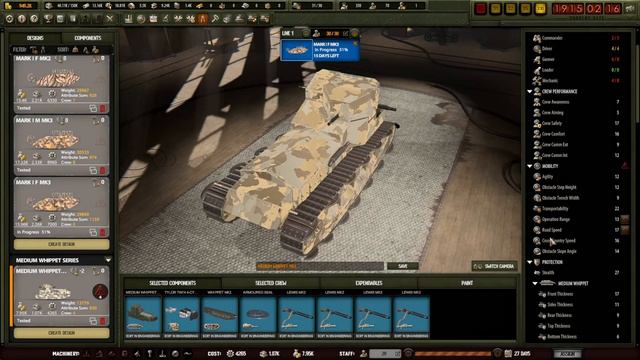640x360 pixels.
Task: Click the staff count input box
Action: (x=385, y=353)
